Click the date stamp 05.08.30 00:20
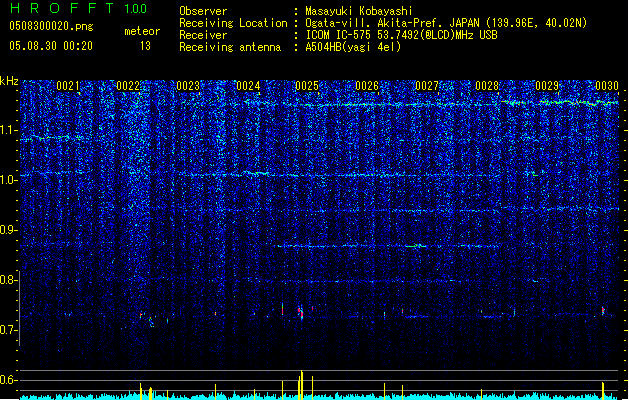The image size is (629, 400). 51,46
